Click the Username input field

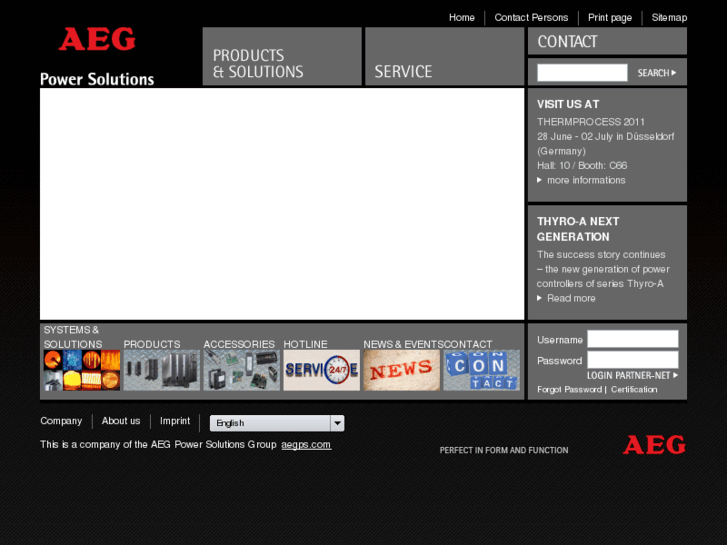pos(633,339)
